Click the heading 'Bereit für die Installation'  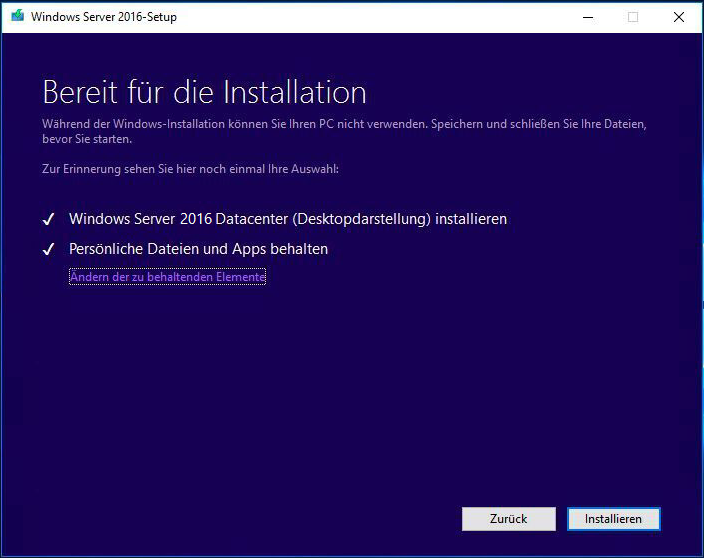(204, 92)
